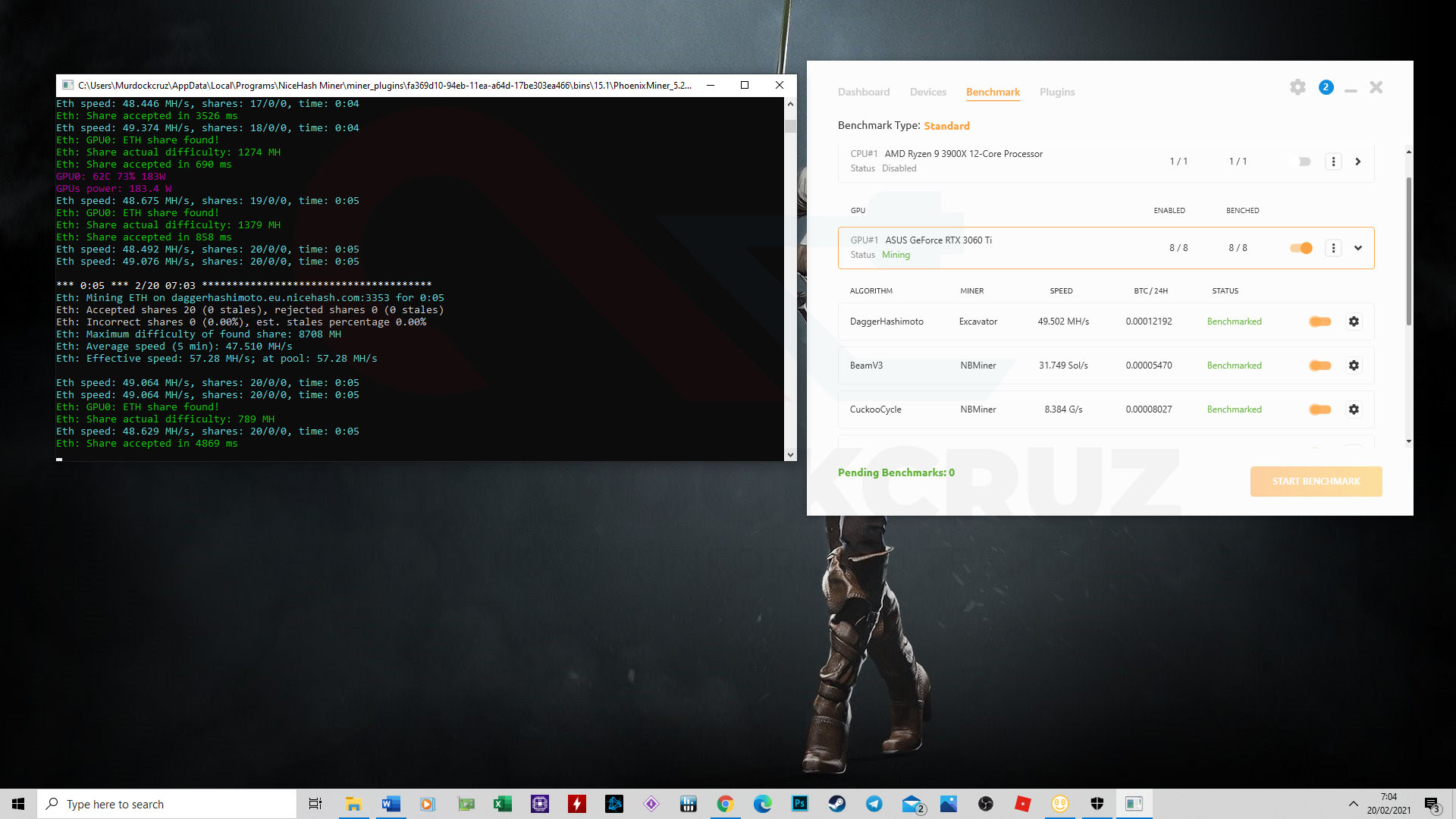The height and width of the screenshot is (819, 1456).
Task: Expand the CPU#1 Ryzen row chevron
Action: pos(1358,162)
